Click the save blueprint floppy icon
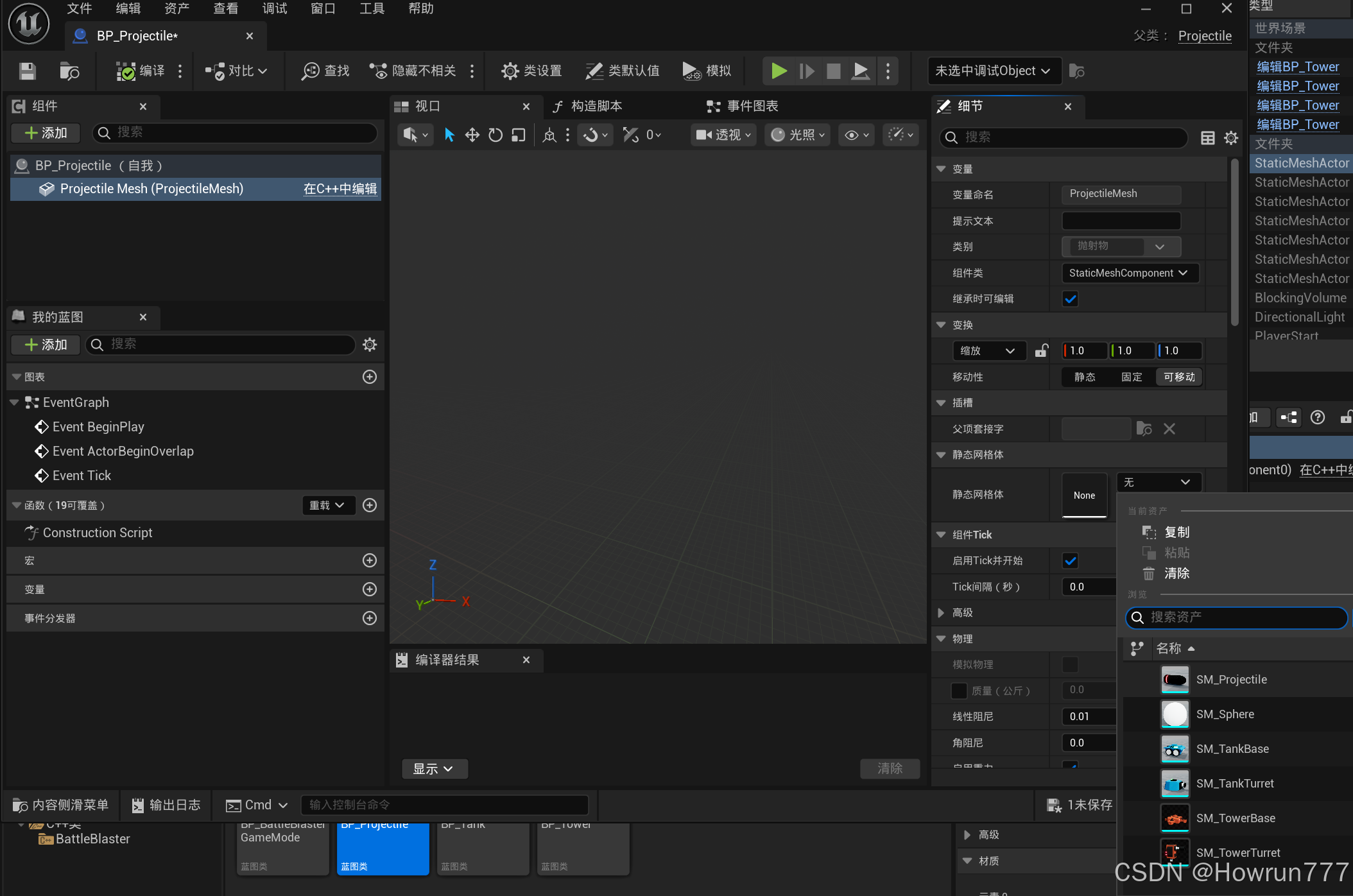This screenshot has width=1353, height=896. pyautogui.click(x=27, y=71)
